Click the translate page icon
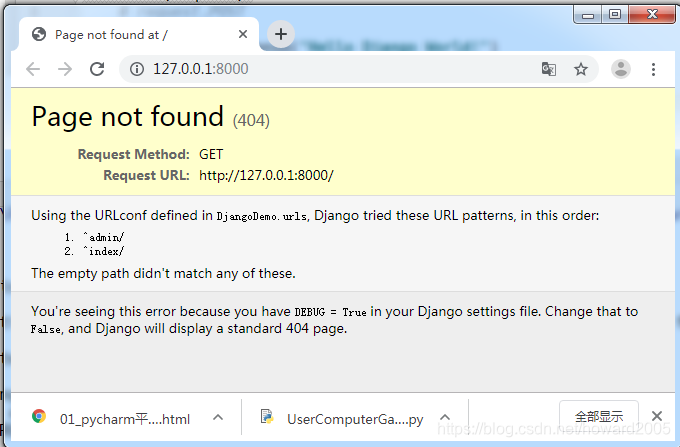This screenshot has height=447, width=680. pos(549,69)
